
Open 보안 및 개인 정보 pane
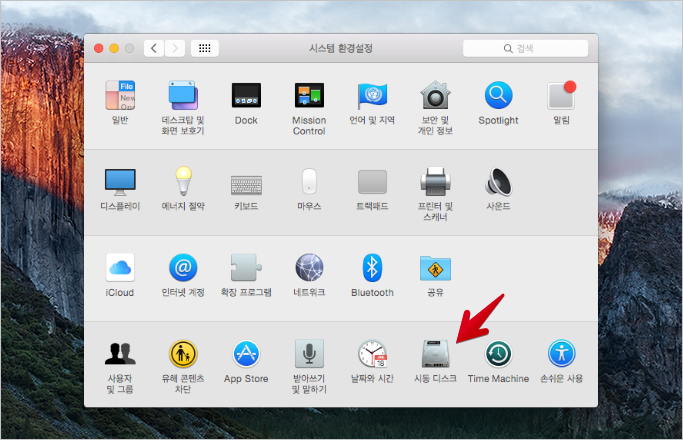click(435, 95)
